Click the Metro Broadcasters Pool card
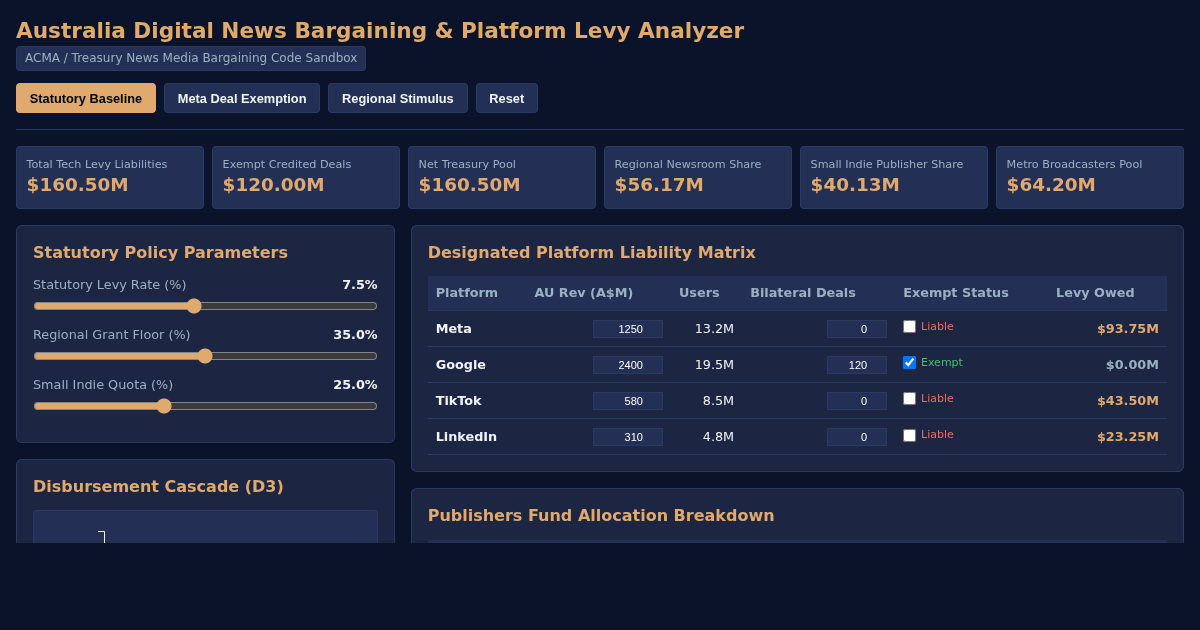 [x=1090, y=178]
